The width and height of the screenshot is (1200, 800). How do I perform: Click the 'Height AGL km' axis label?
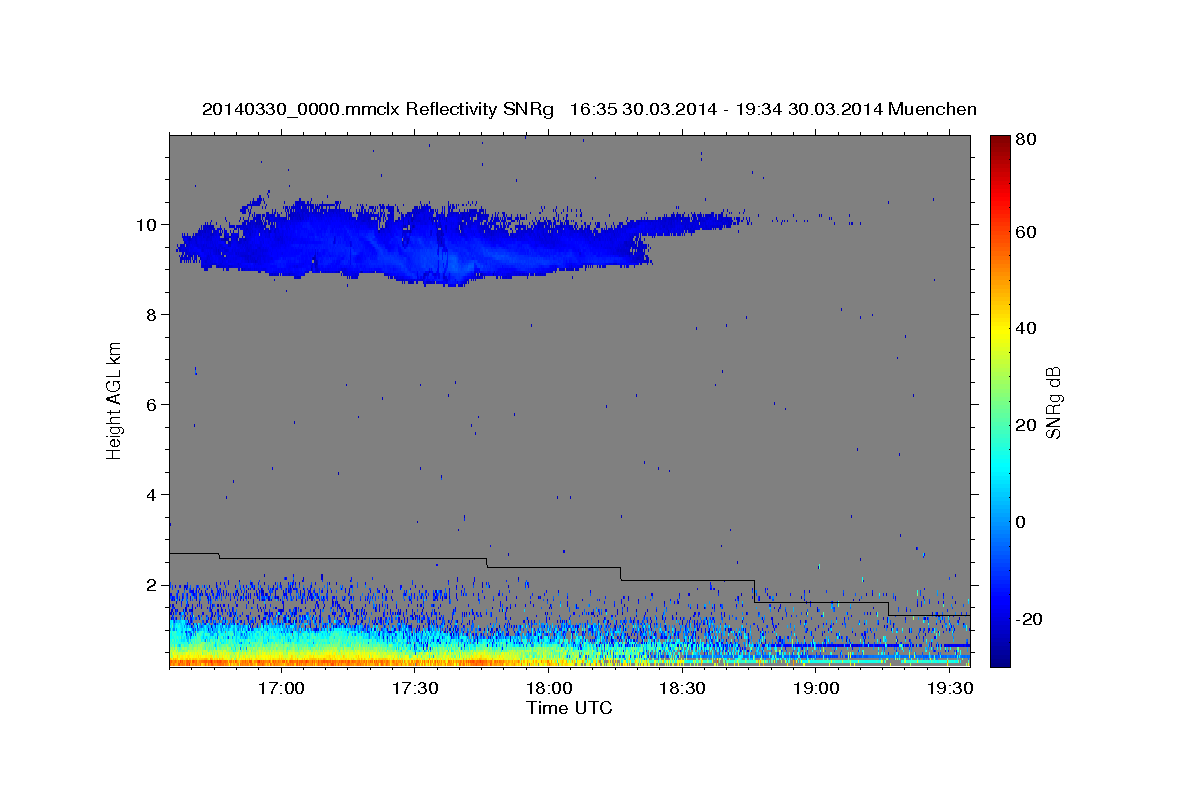tap(114, 402)
